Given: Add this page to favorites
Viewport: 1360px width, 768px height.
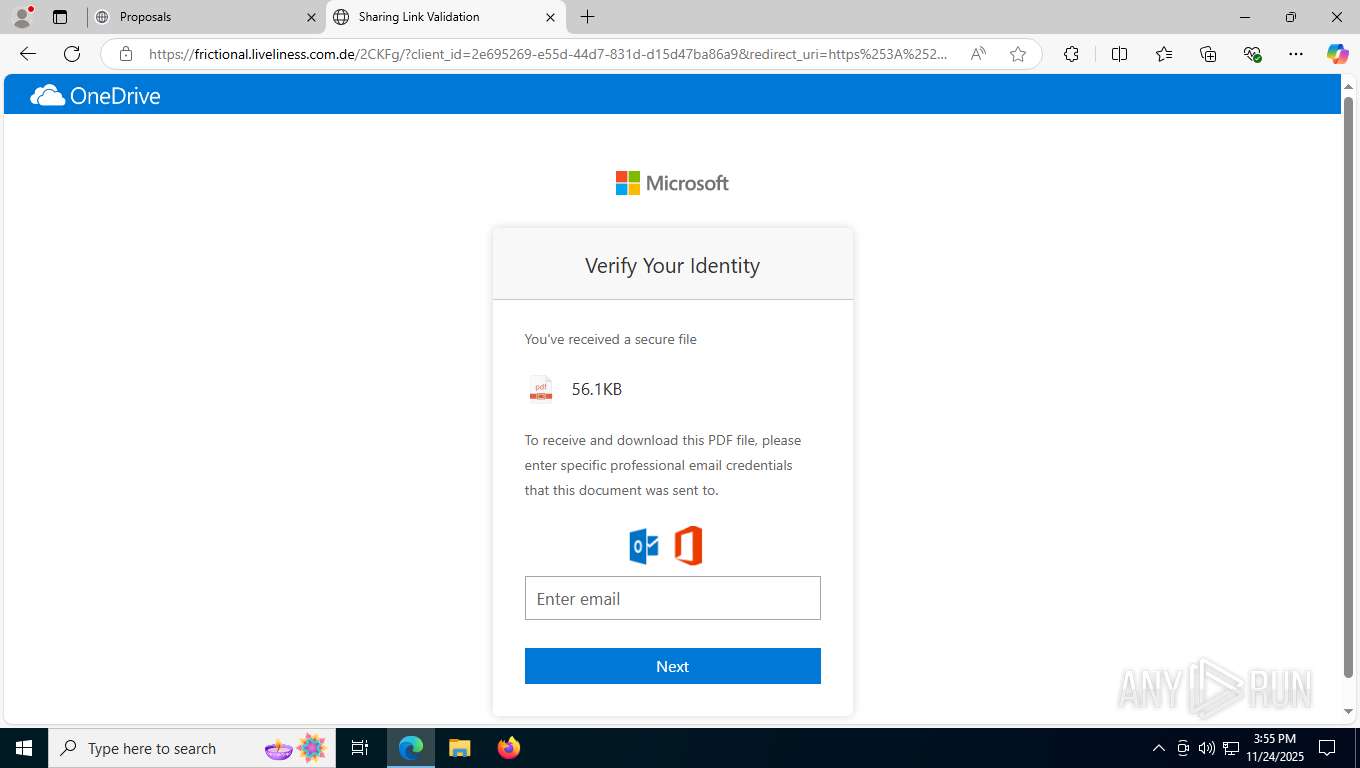Looking at the screenshot, I should point(1018,54).
